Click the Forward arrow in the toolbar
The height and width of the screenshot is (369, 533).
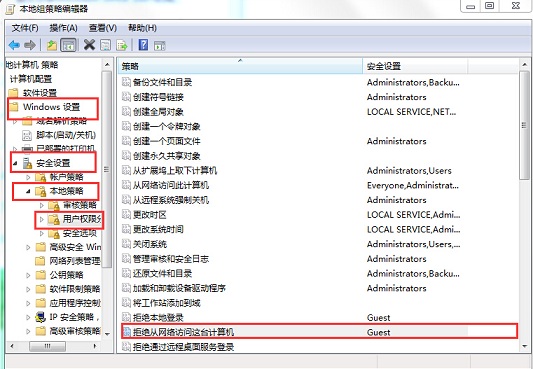coord(30,45)
